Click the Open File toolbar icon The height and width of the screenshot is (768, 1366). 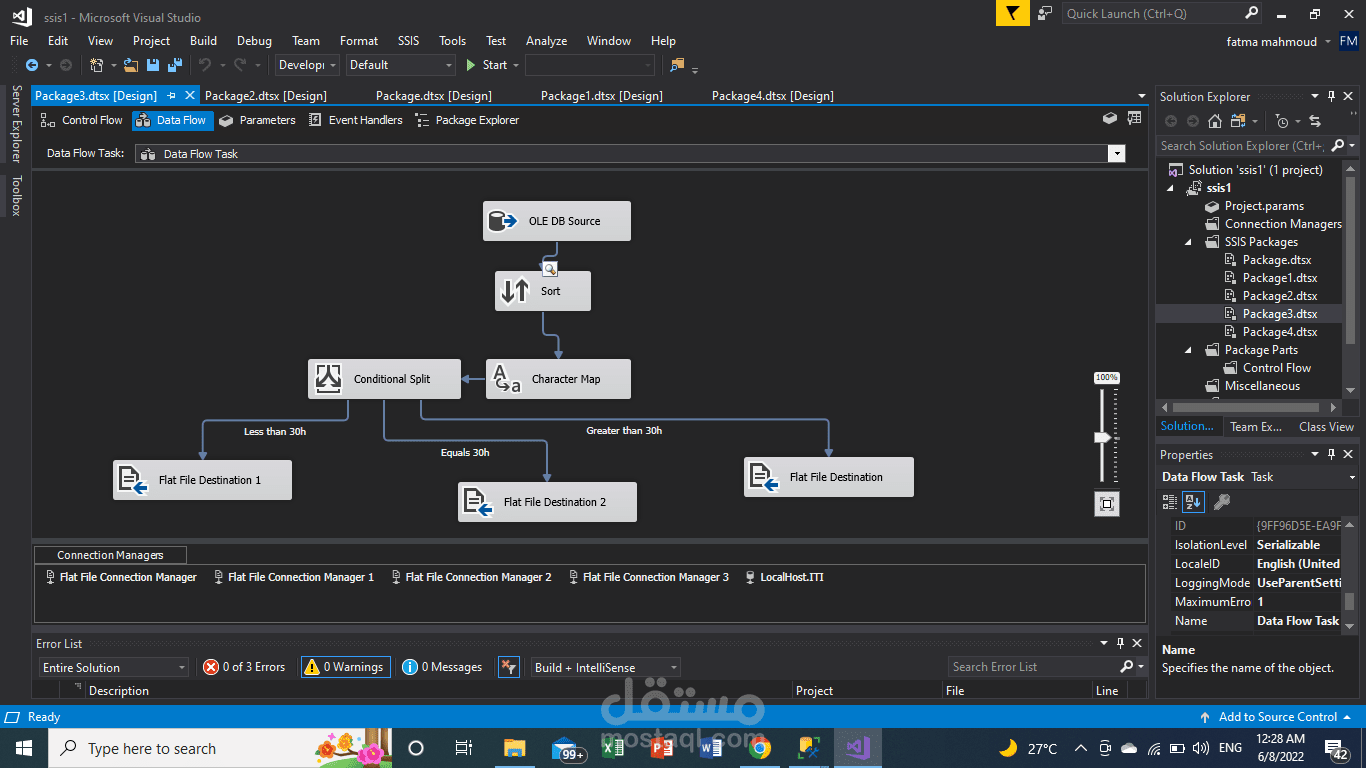(131, 65)
